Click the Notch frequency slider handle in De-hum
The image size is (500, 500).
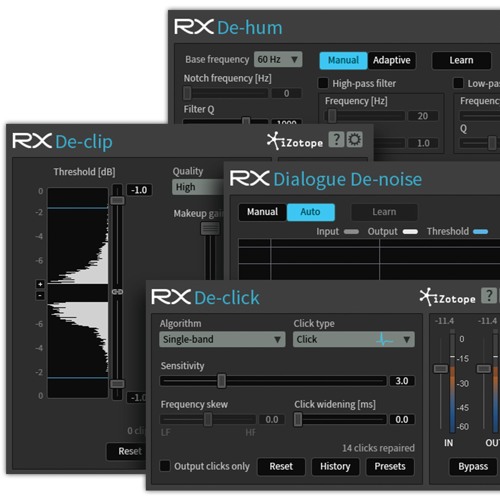coord(187,93)
